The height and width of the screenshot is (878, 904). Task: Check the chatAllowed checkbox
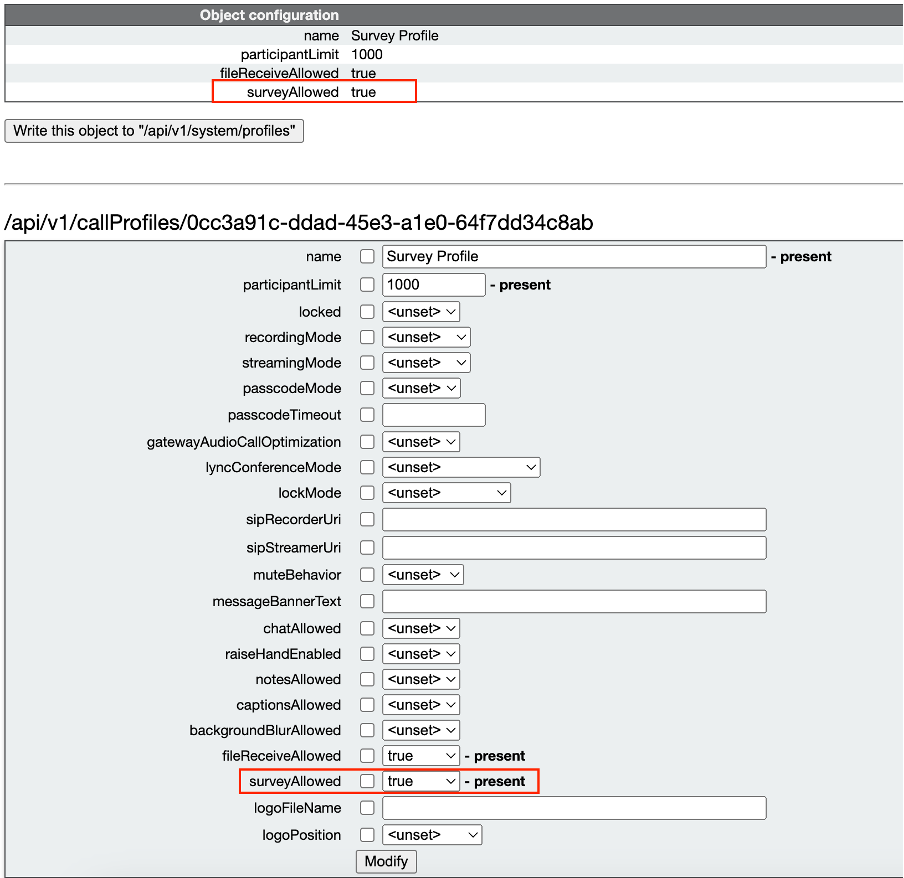coord(367,628)
